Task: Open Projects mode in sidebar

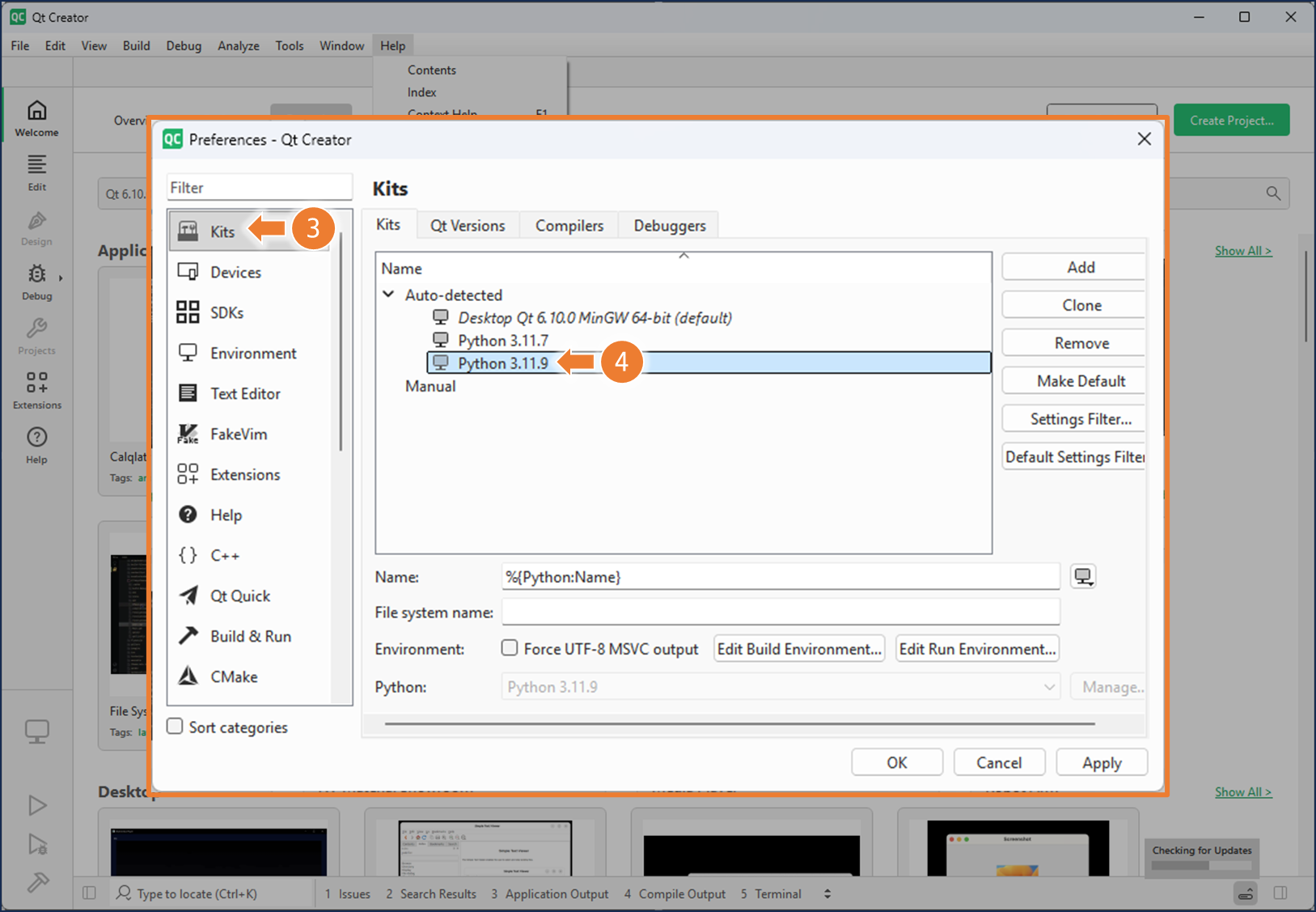Action: tap(36, 336)
